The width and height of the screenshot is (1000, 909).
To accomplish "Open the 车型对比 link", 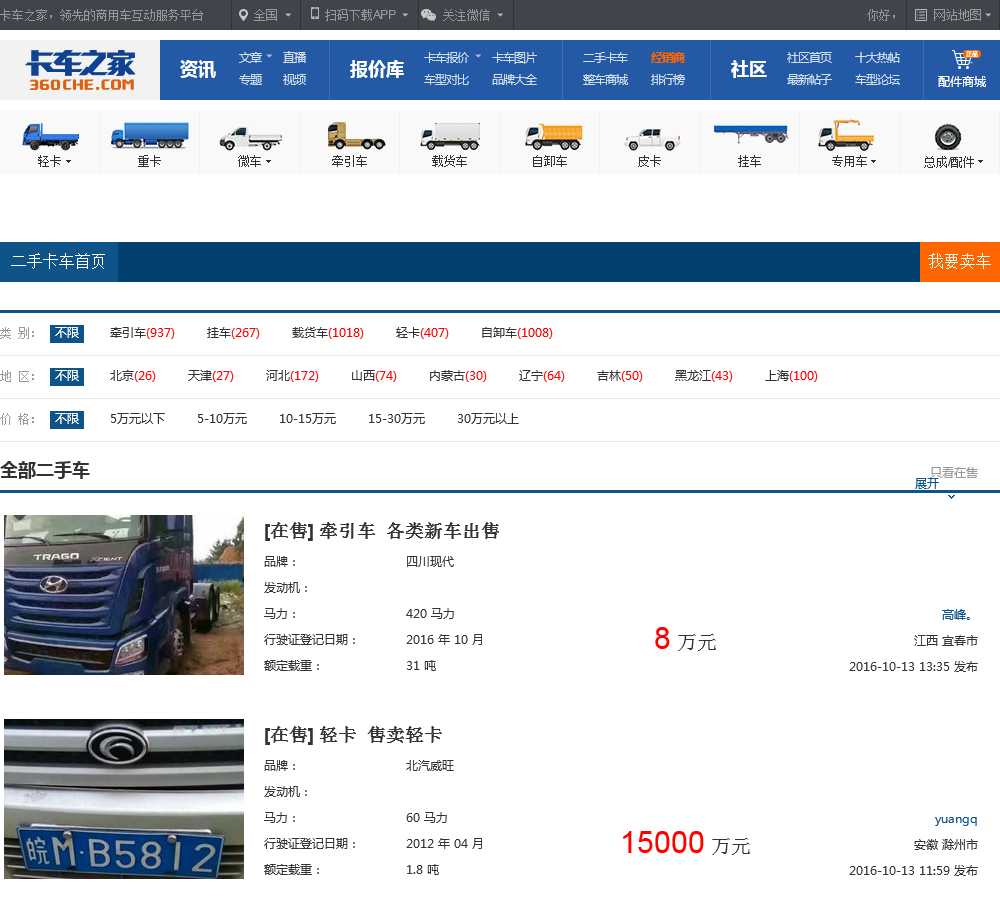I will [x=446, y=80].
